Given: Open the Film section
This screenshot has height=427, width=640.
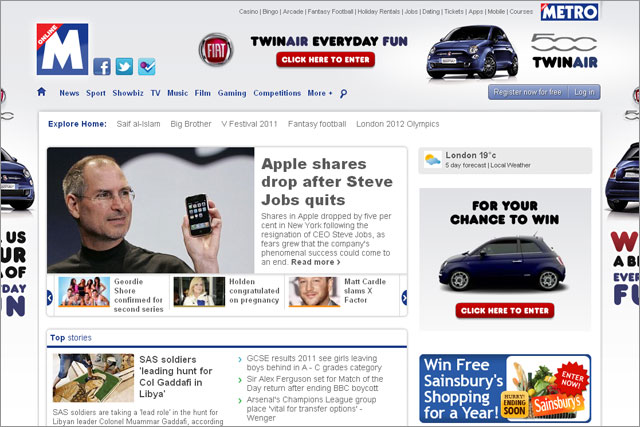Looking at the screenshot, I should [x=203, y=93].
